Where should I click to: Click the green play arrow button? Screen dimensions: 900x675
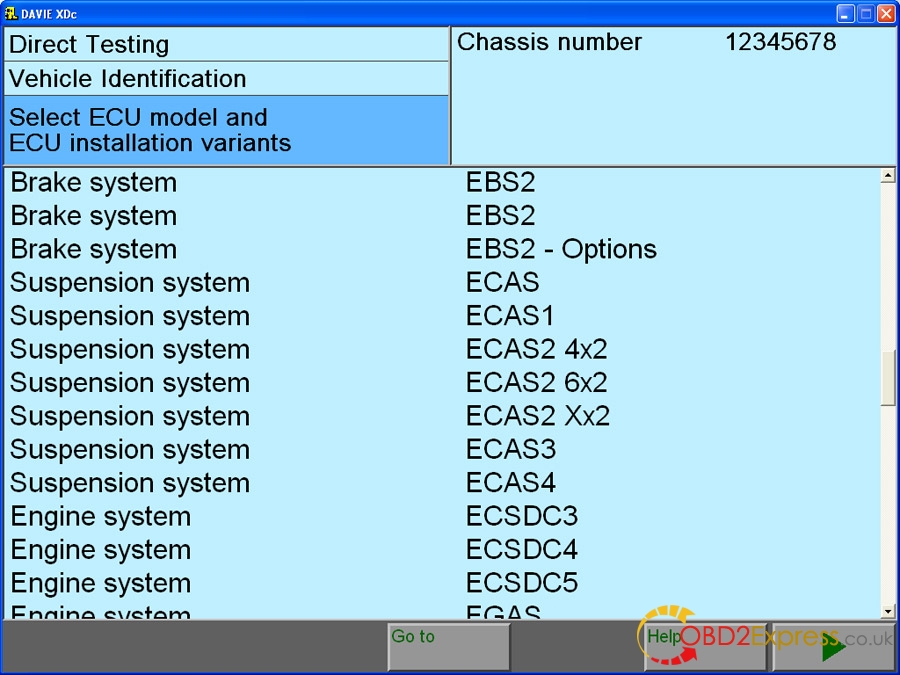point(833,647)
